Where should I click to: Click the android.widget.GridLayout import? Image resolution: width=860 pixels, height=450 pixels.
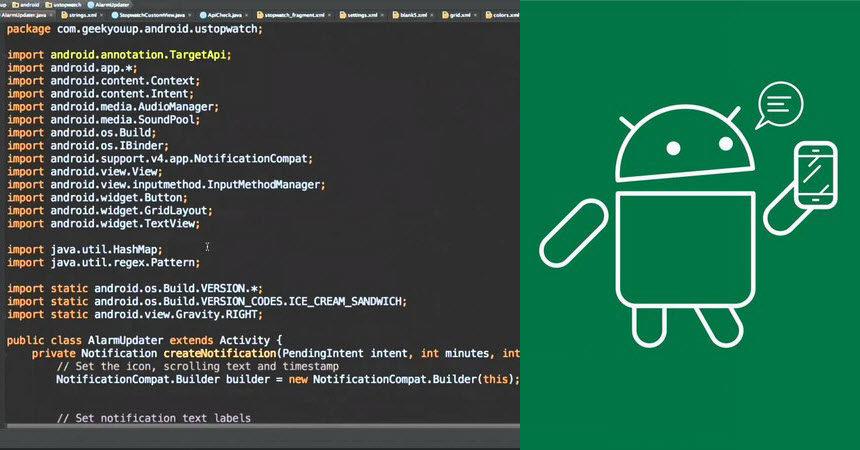(x=110, y=211)
